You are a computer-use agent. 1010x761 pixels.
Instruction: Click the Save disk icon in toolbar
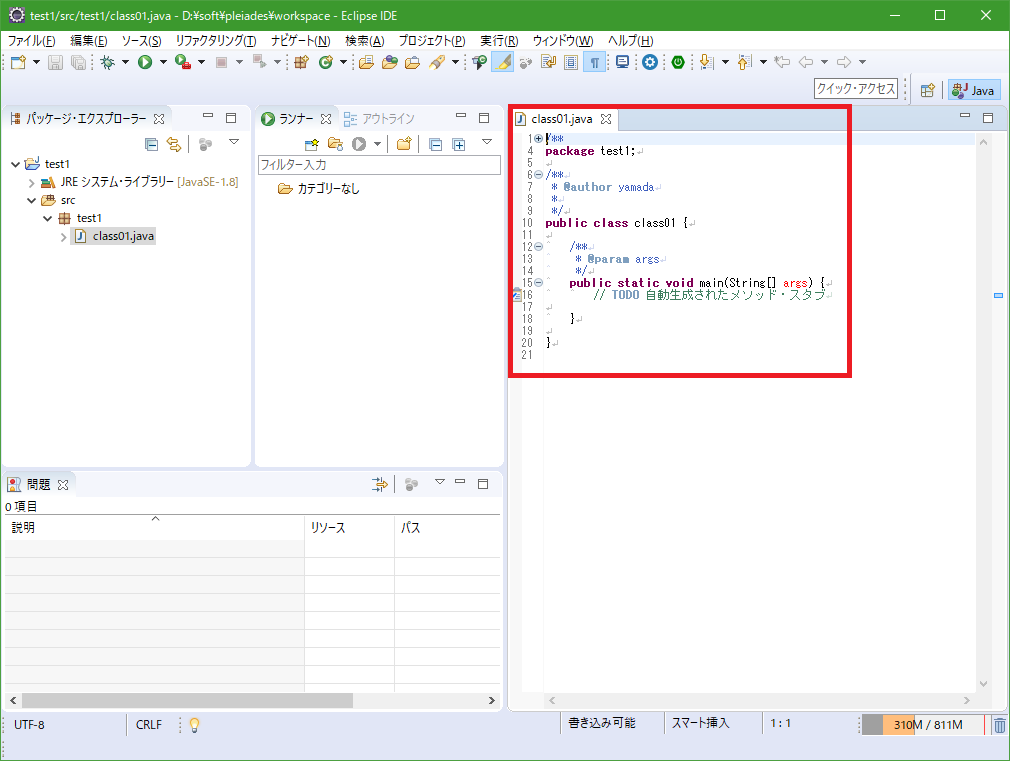[55, 62]
